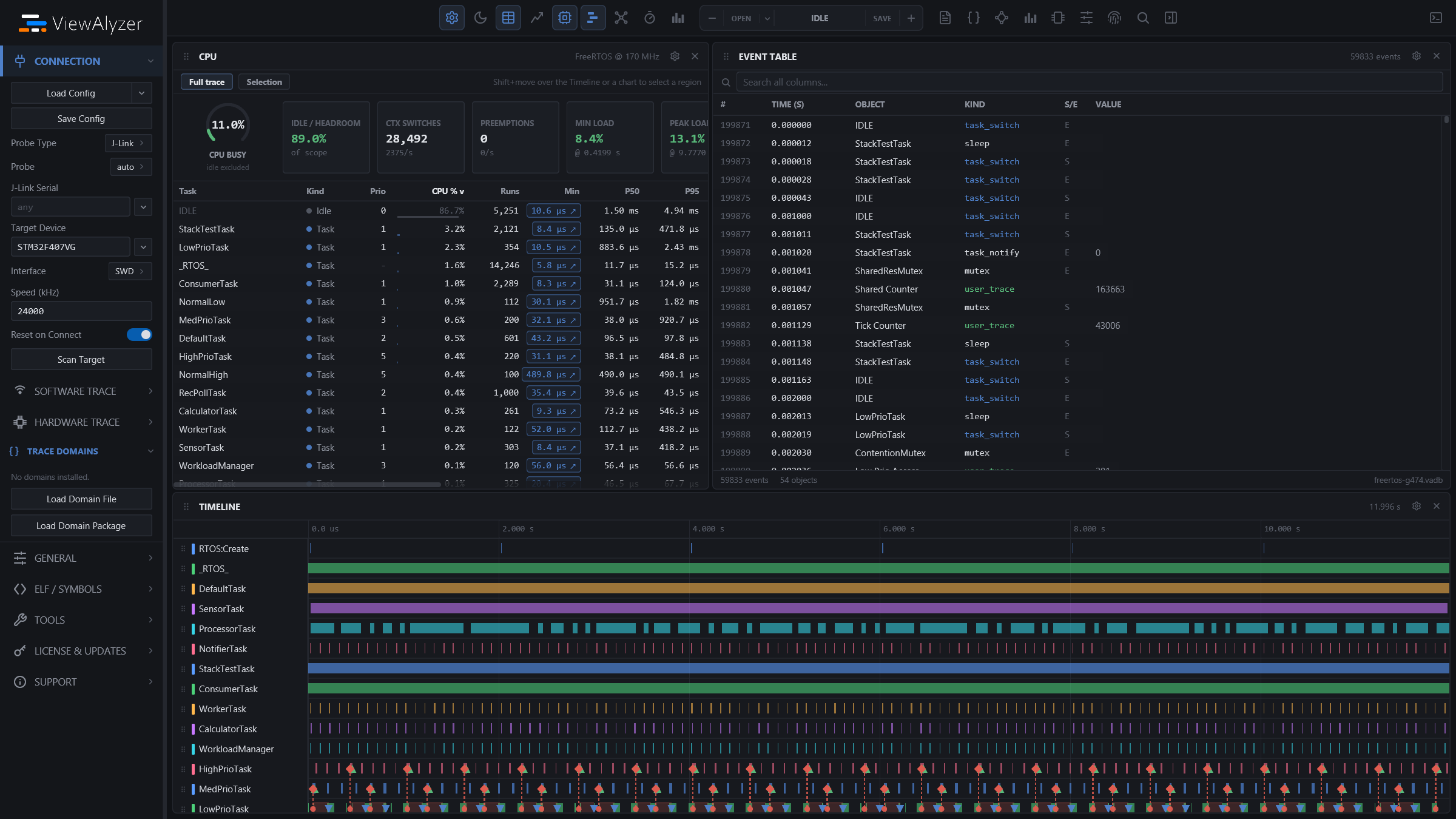Expand the ELF / SYMBOLS section
Viewport: 1456px width, 819px height.
point(83,589)
